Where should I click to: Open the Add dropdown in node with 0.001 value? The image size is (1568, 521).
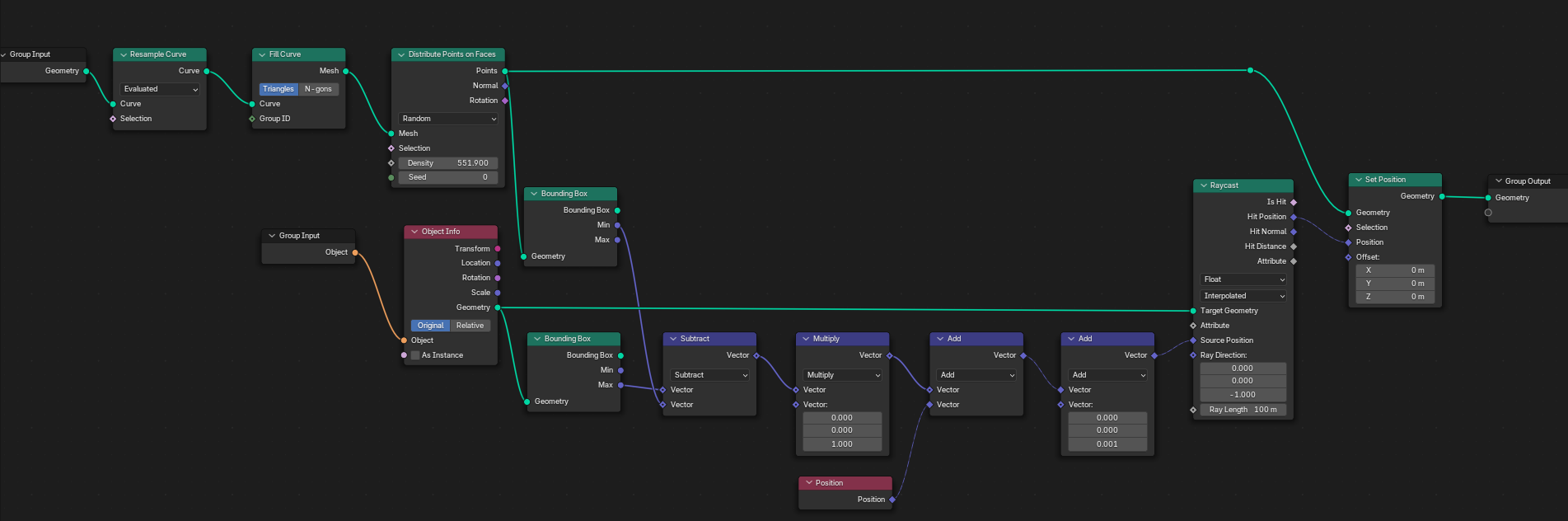[1108, 375]
